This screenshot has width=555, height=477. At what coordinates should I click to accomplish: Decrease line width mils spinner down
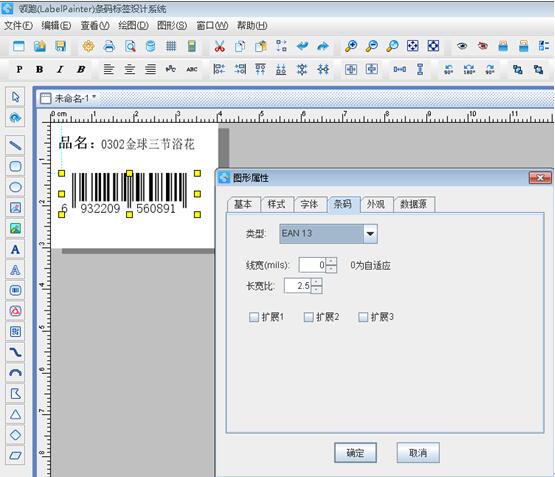coord(331,269)
